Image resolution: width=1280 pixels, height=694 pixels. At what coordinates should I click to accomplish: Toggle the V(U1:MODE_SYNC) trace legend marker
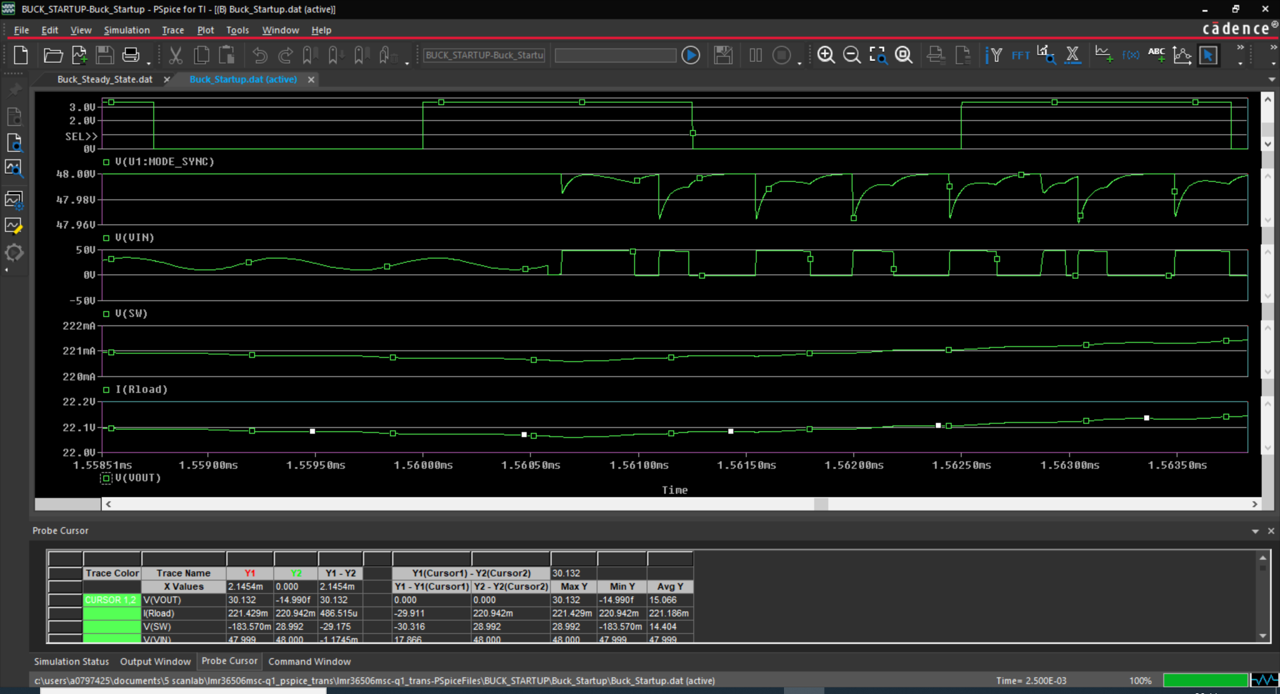(x=107, y=161)
